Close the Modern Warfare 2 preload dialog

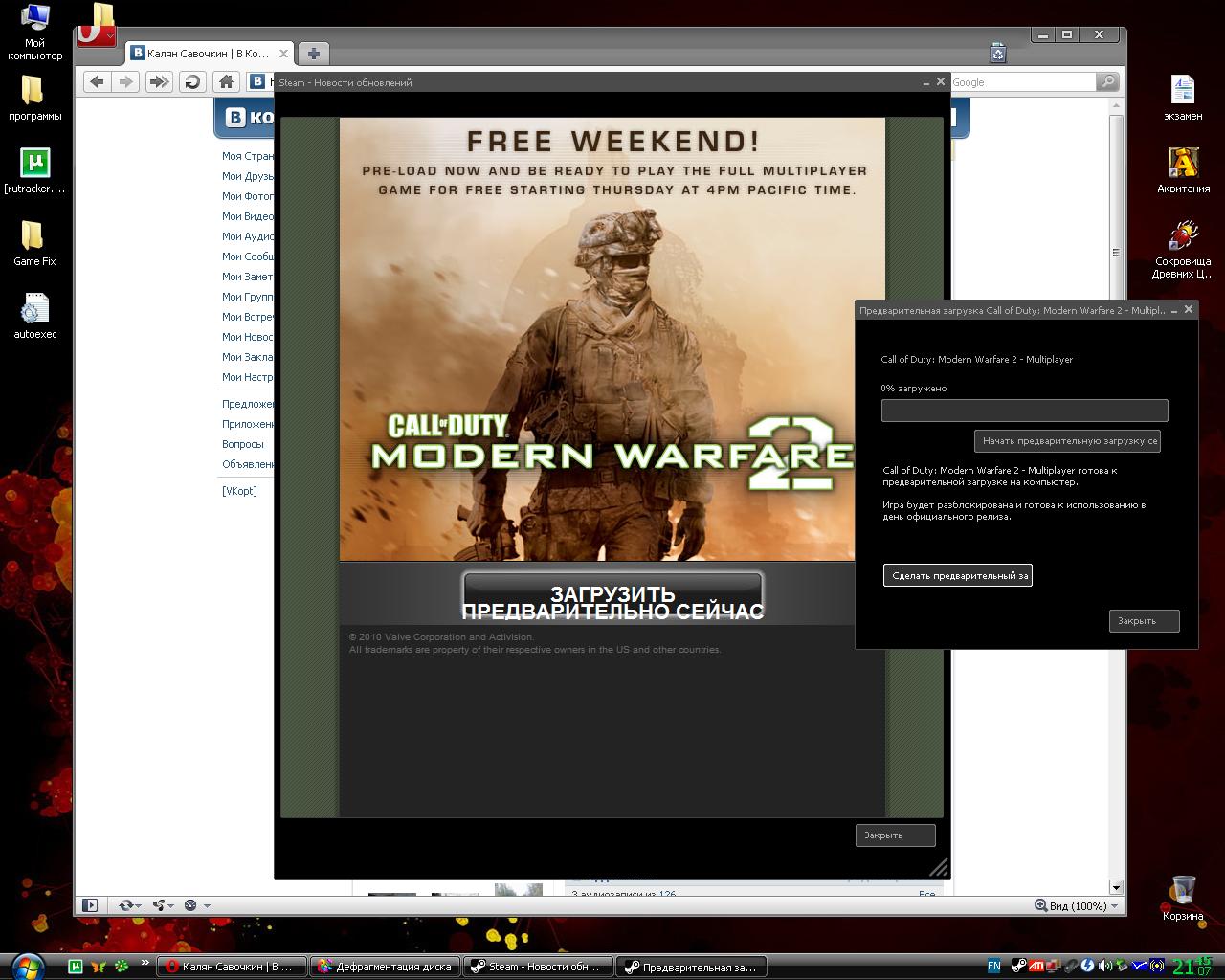(1189, 309)
